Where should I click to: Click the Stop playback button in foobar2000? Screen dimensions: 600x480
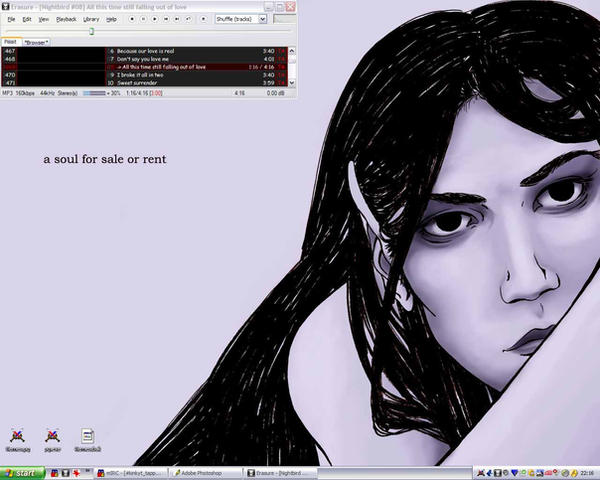coord(132,19)
